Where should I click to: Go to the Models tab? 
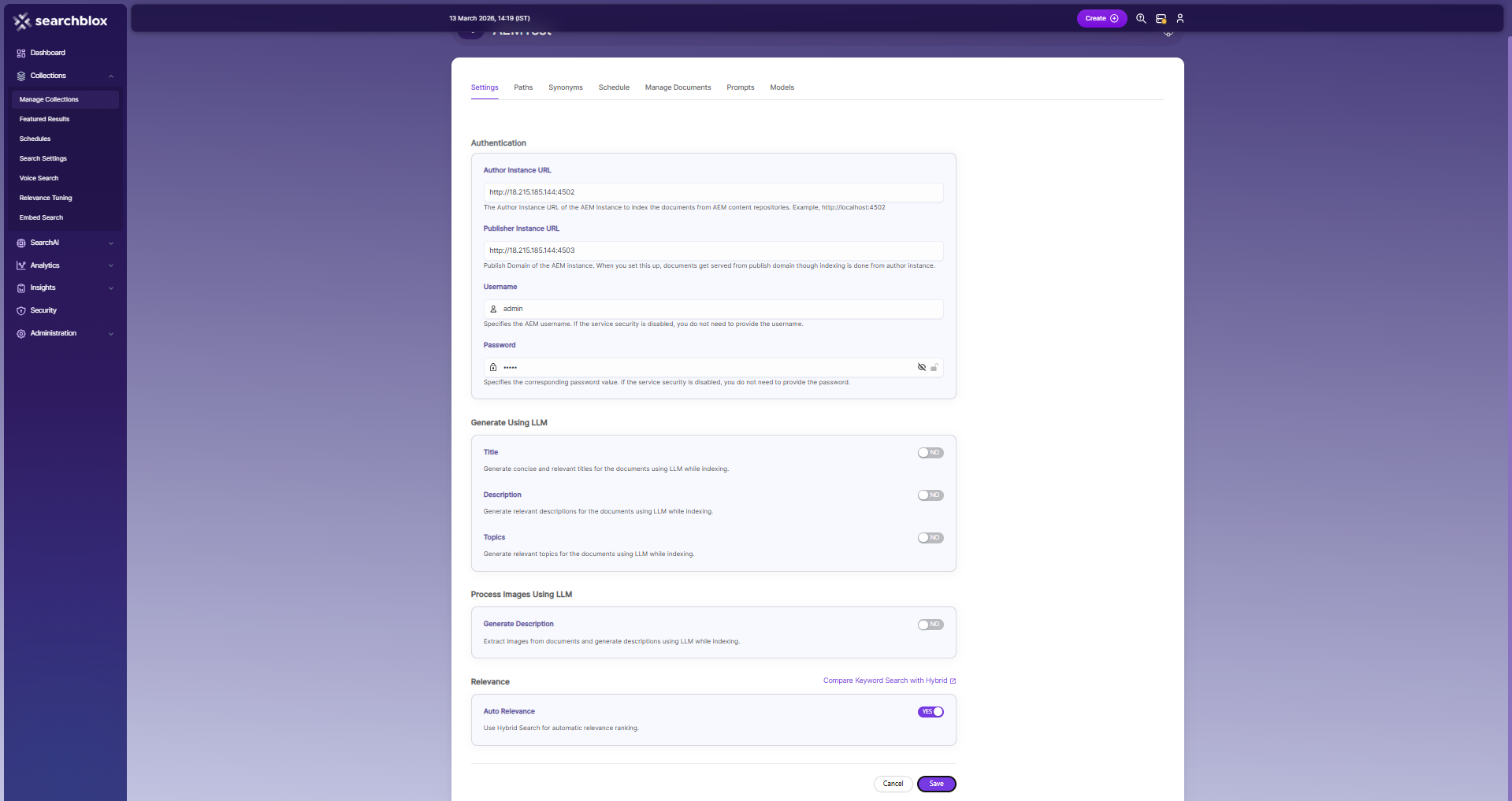pos(782,87)
